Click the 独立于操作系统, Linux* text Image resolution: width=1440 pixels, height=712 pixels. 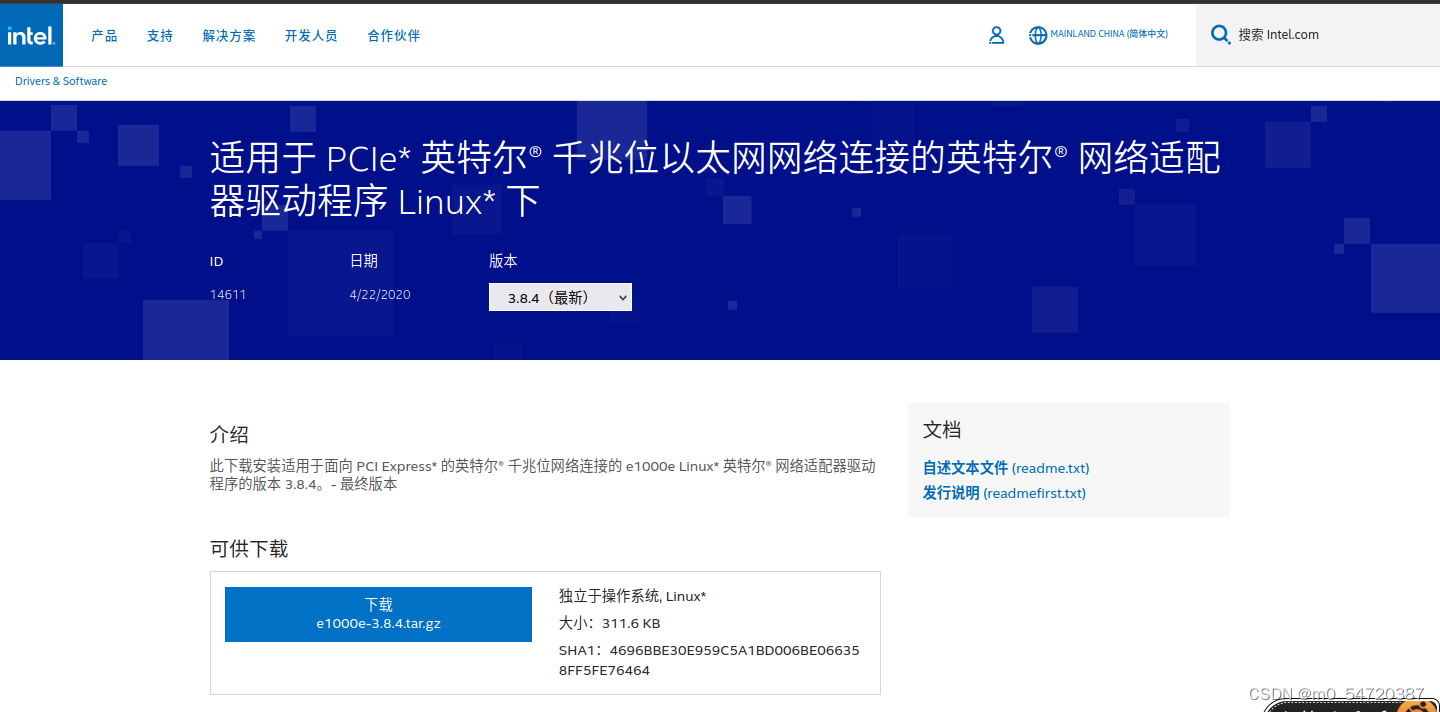coord(632,596)
